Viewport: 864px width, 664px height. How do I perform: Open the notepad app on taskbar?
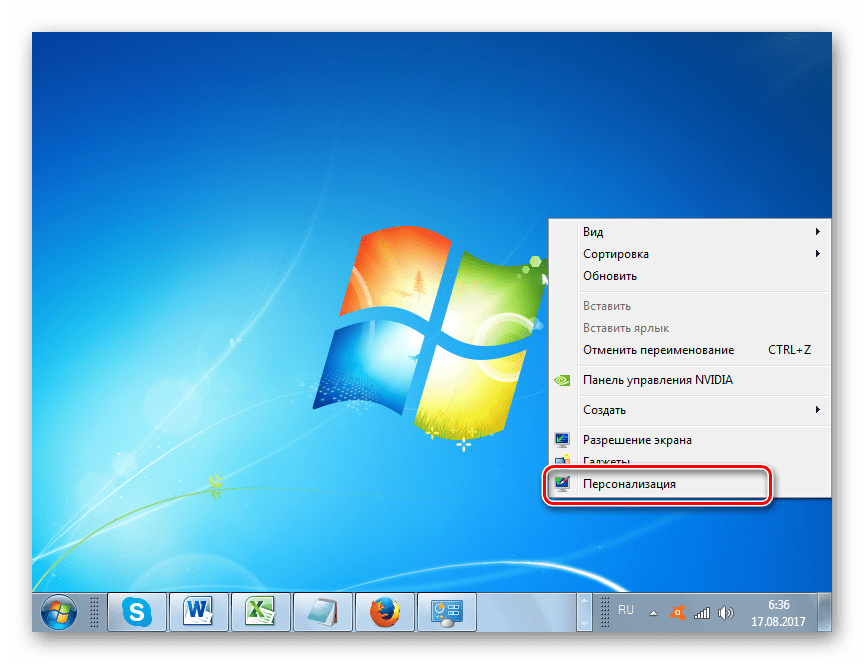(x=323, y=612)
